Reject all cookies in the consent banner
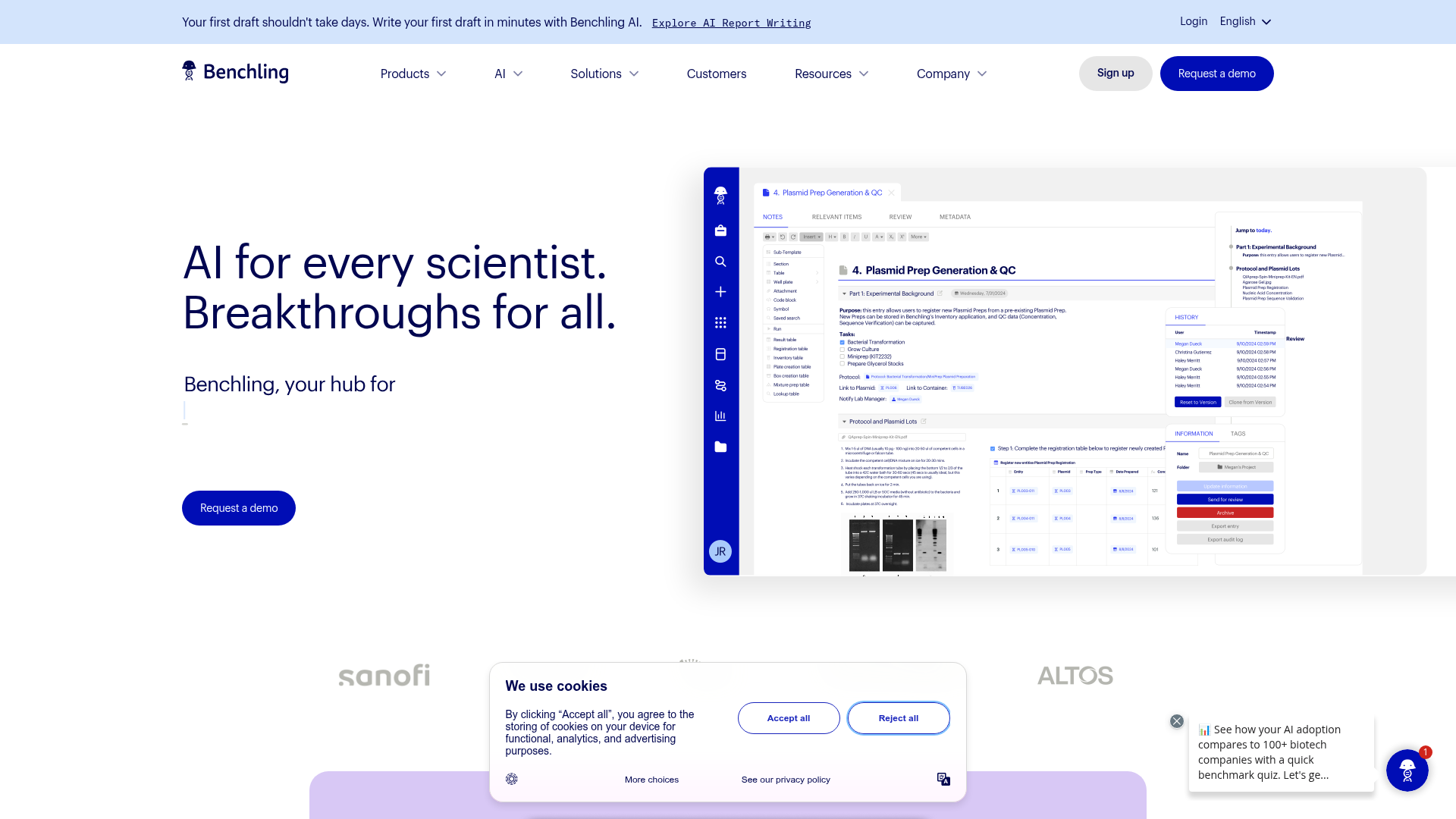The width and height of the screenshot is (1456, 819). [x=898, y=717]
